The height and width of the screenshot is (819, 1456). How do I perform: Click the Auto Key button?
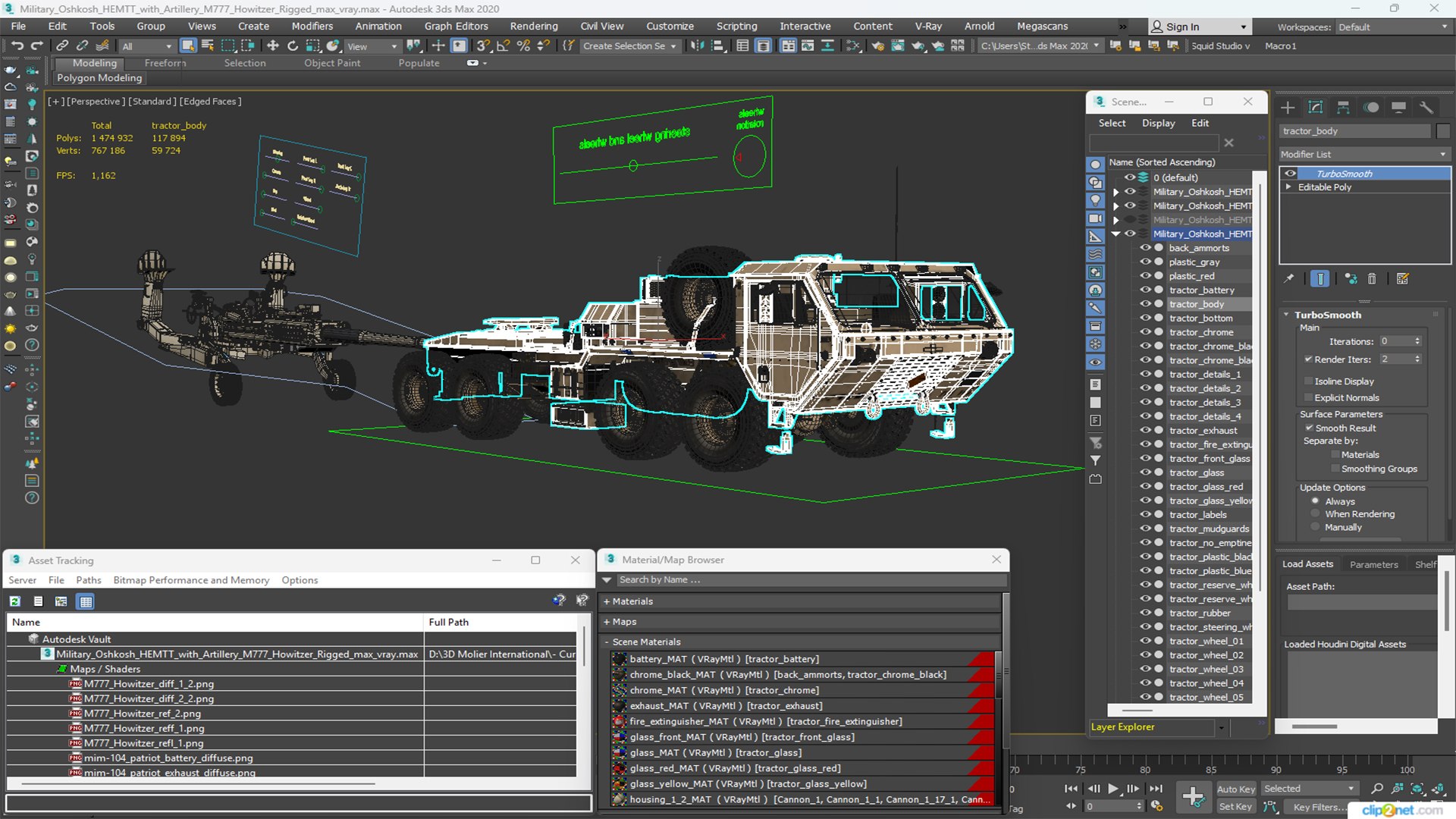[x=1235, y=789]
